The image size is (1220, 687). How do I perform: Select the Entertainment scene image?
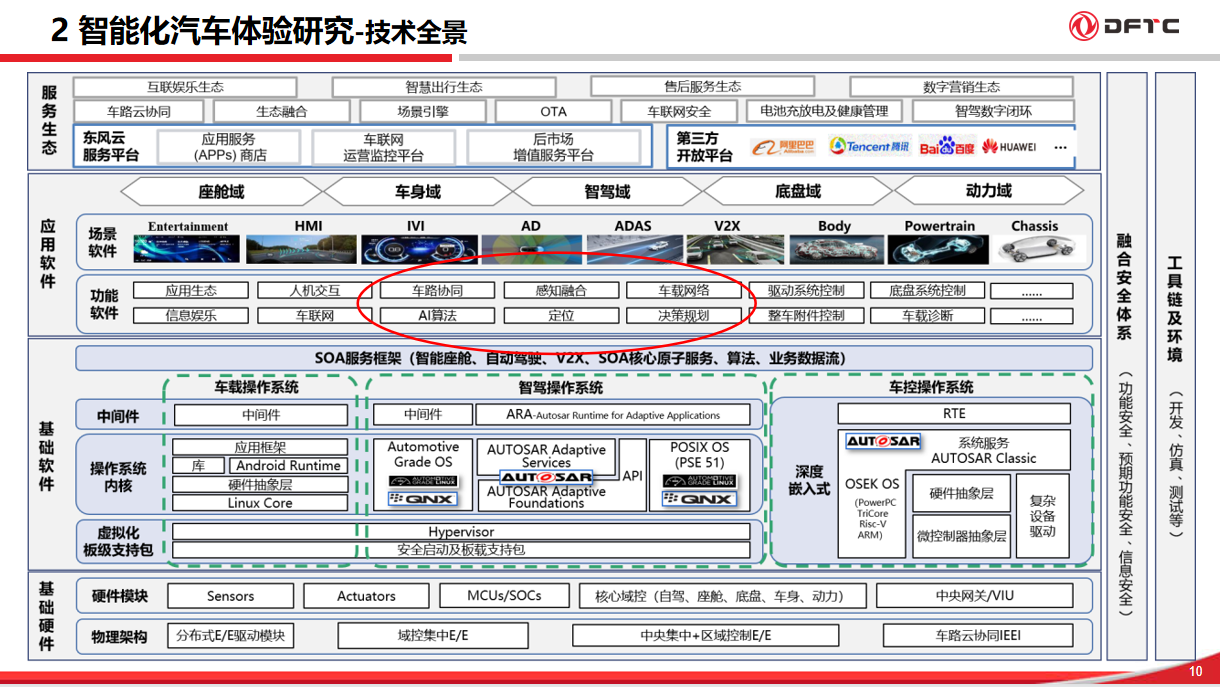188,248
